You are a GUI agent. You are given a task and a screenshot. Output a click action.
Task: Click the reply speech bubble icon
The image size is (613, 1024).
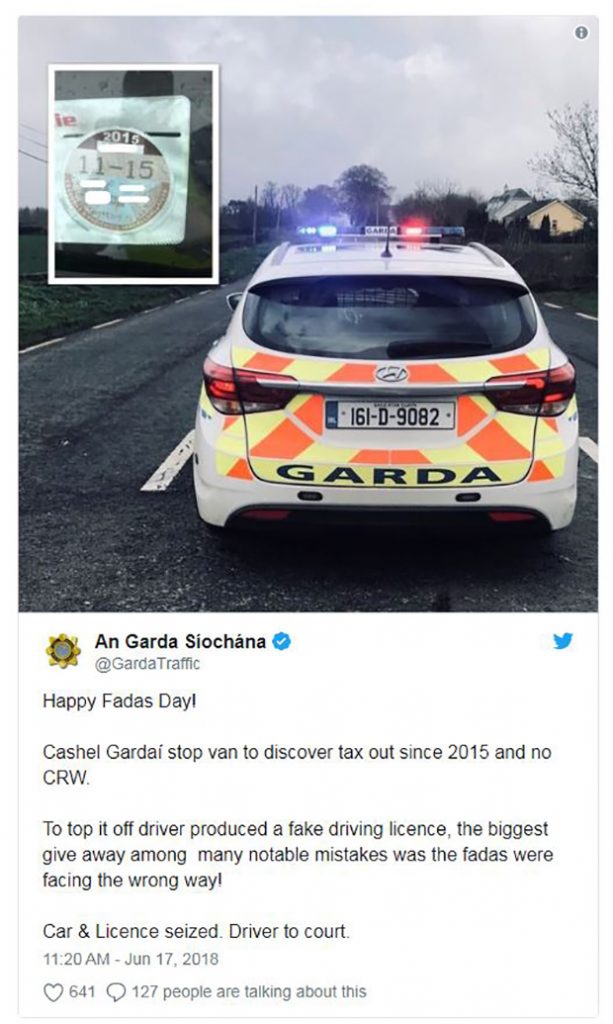click(116, 992)
